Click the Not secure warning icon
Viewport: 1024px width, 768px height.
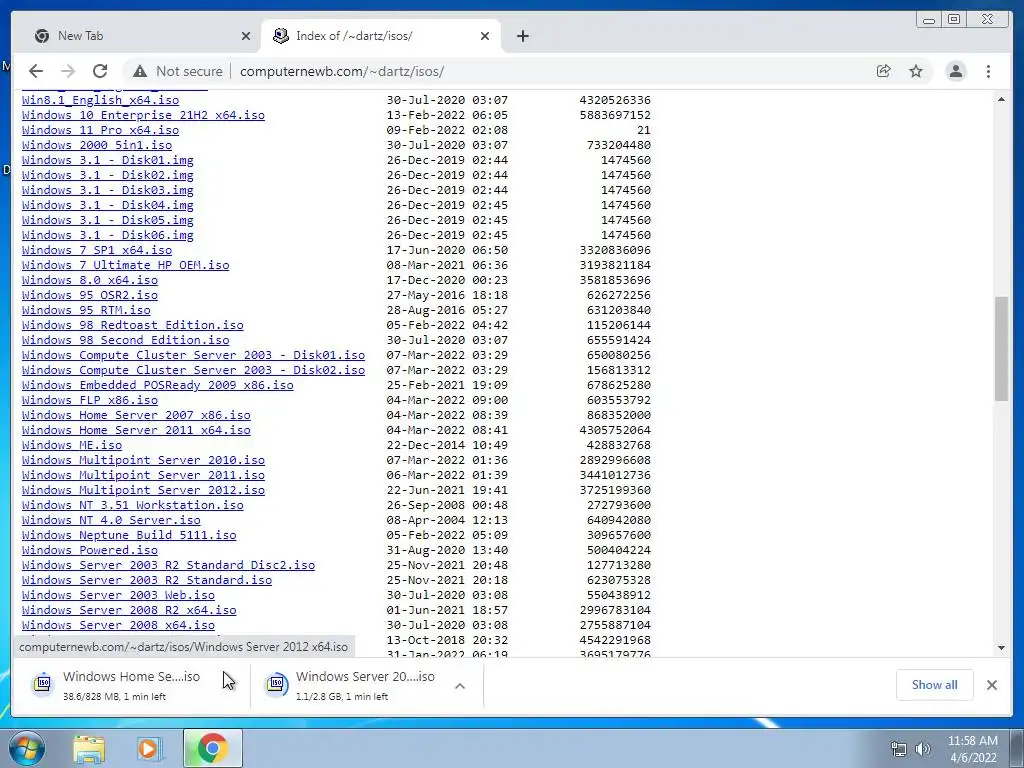point(140,71)
